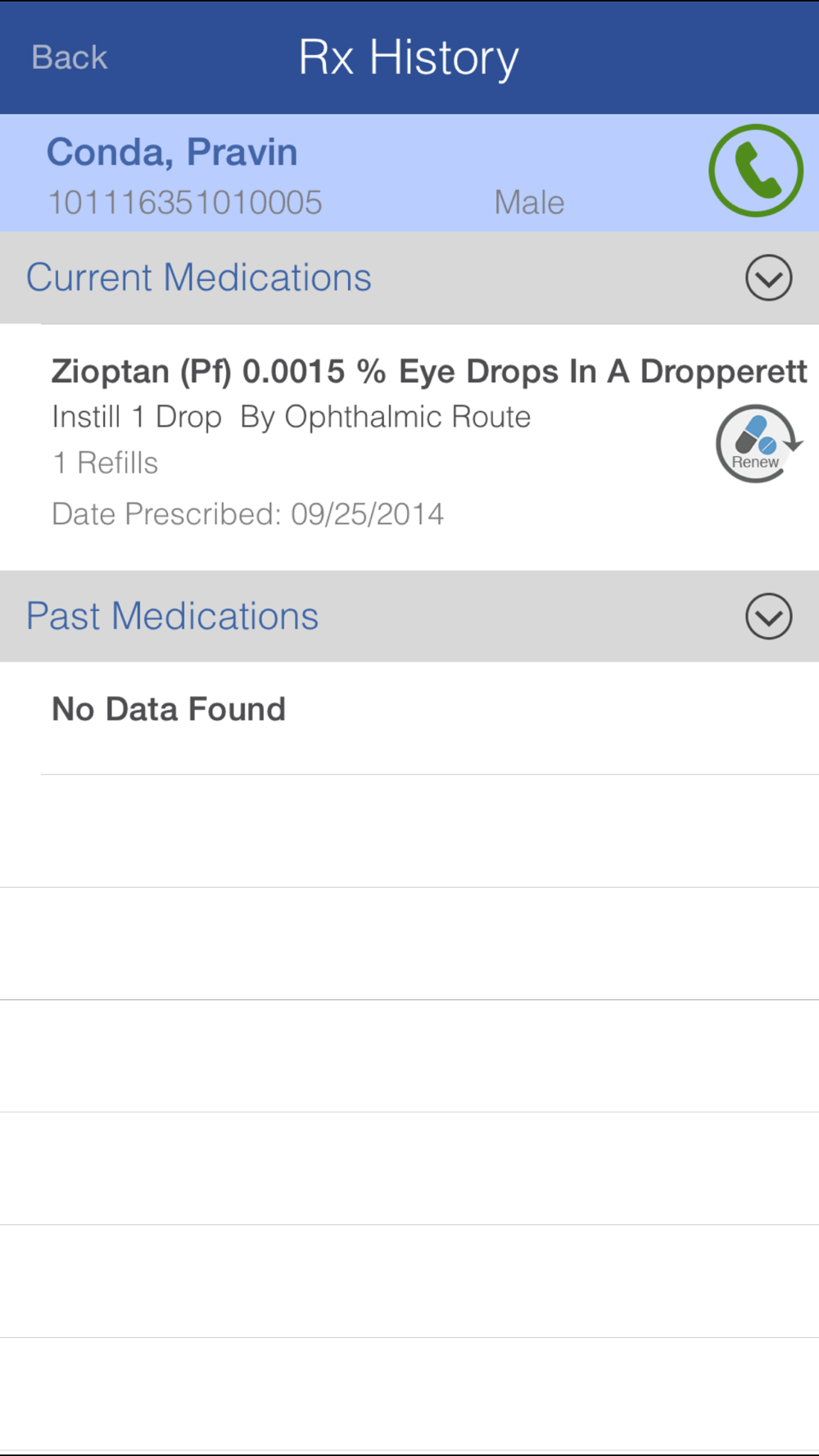819x1456 pixels.
Task: Collapse the Past Medications chevron
Action: 768,616
